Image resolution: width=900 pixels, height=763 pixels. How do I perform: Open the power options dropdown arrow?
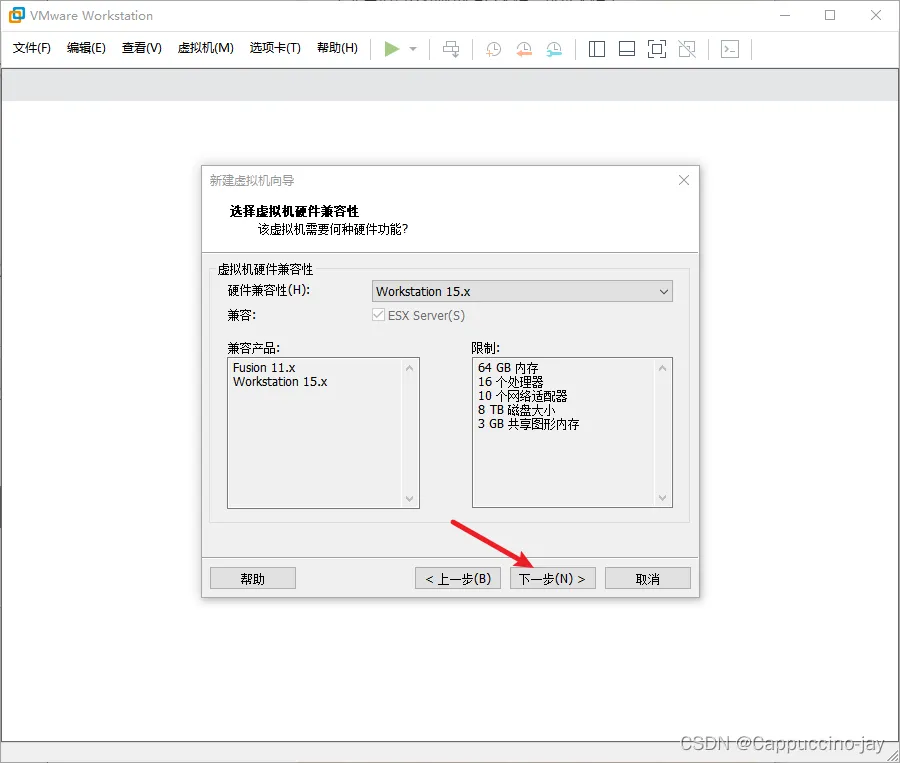coord(413,49)
